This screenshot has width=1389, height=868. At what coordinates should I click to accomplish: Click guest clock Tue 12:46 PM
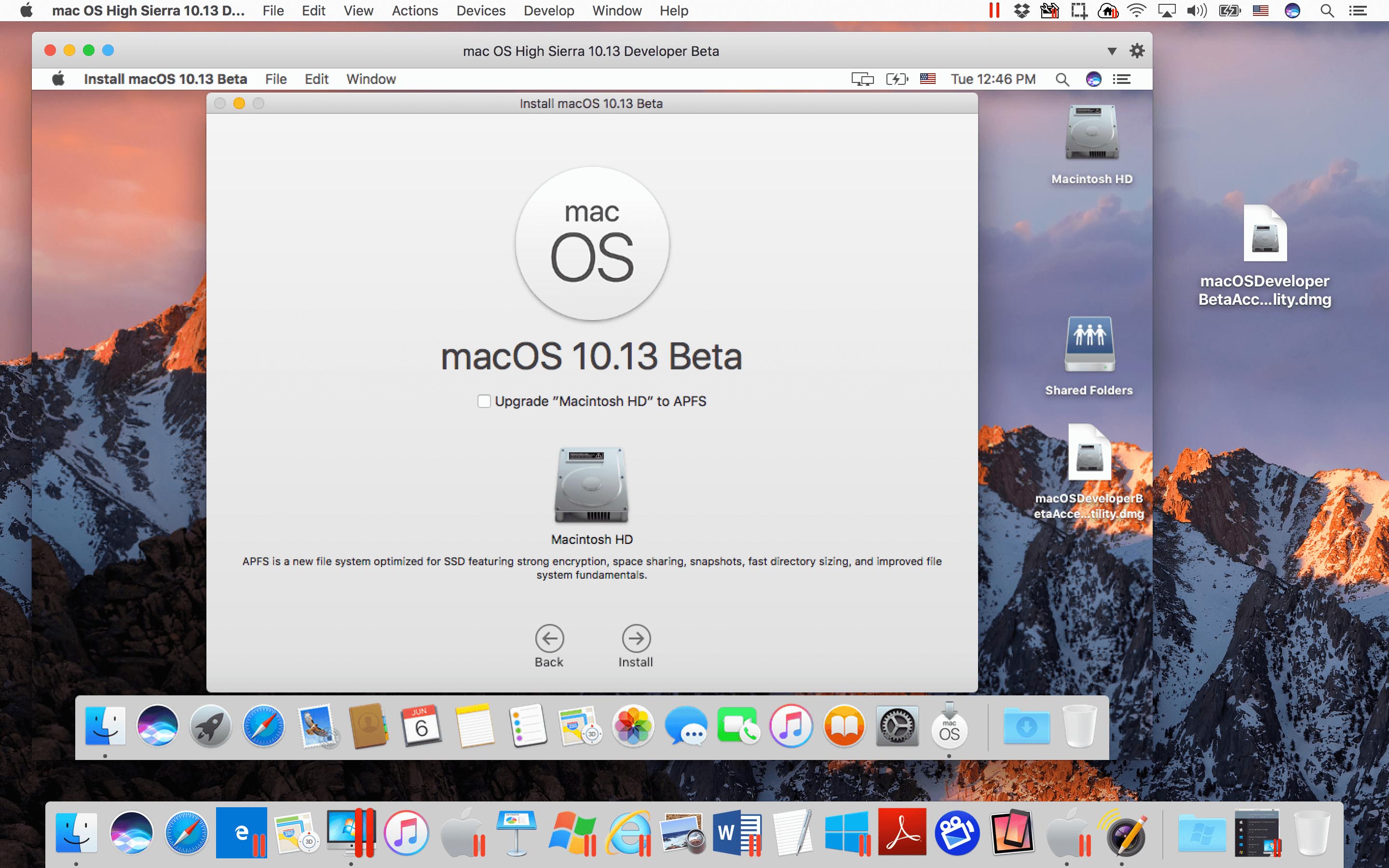(993, 79)
